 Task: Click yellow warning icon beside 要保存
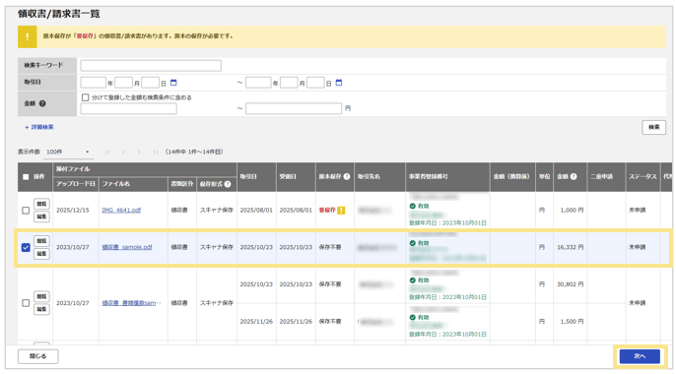click(341, 210)
